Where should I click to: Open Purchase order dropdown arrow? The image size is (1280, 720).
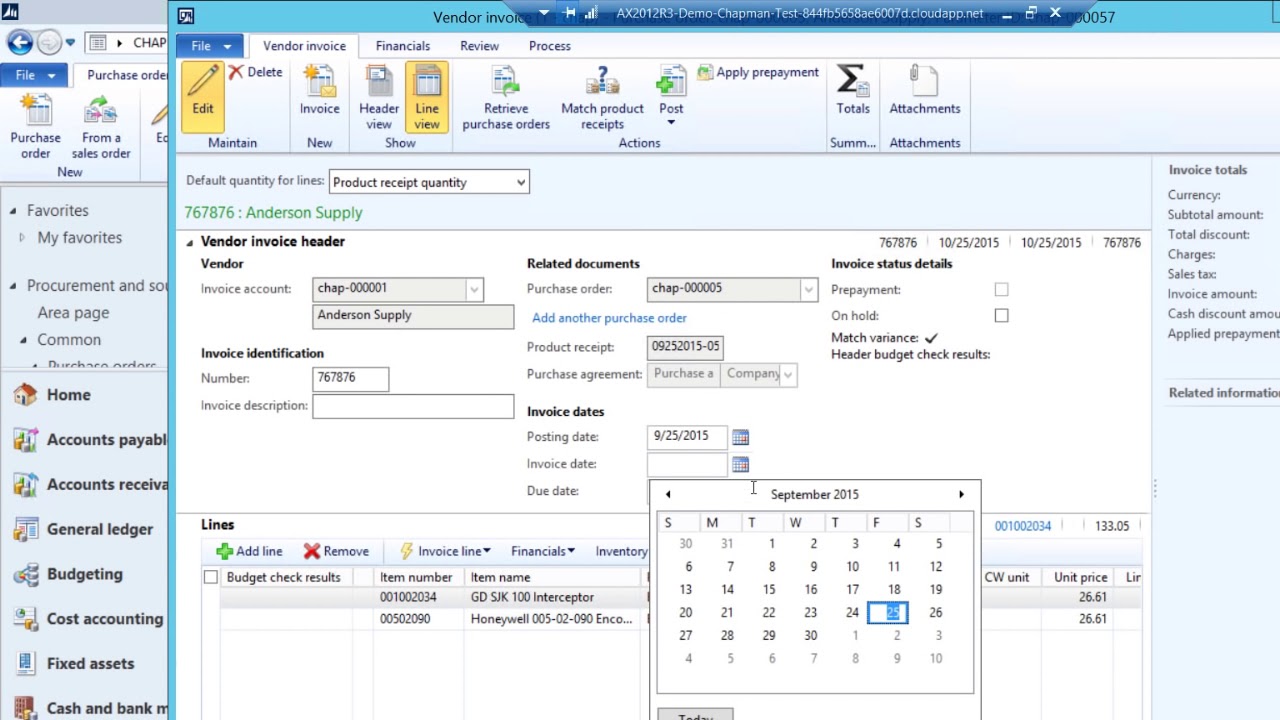(x=808, y=289)
